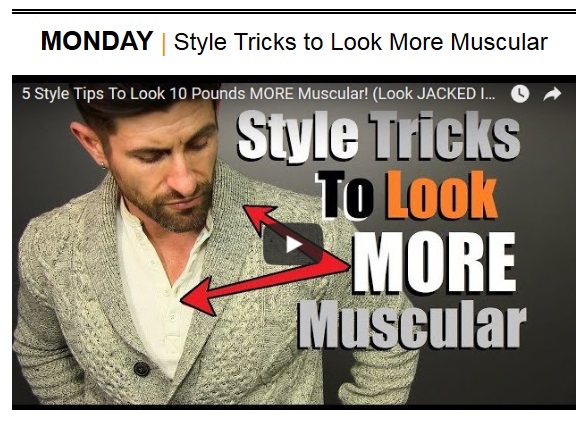Click the 'Style Tricks' text in thumbnail
The height and width of the screenshot is (424, 588).
[x=379, y=137]
